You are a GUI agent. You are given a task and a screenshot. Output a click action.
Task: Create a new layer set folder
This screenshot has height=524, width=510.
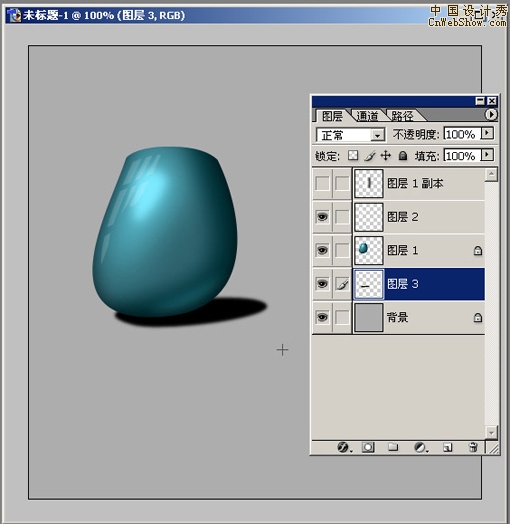(x=393, y=447)
